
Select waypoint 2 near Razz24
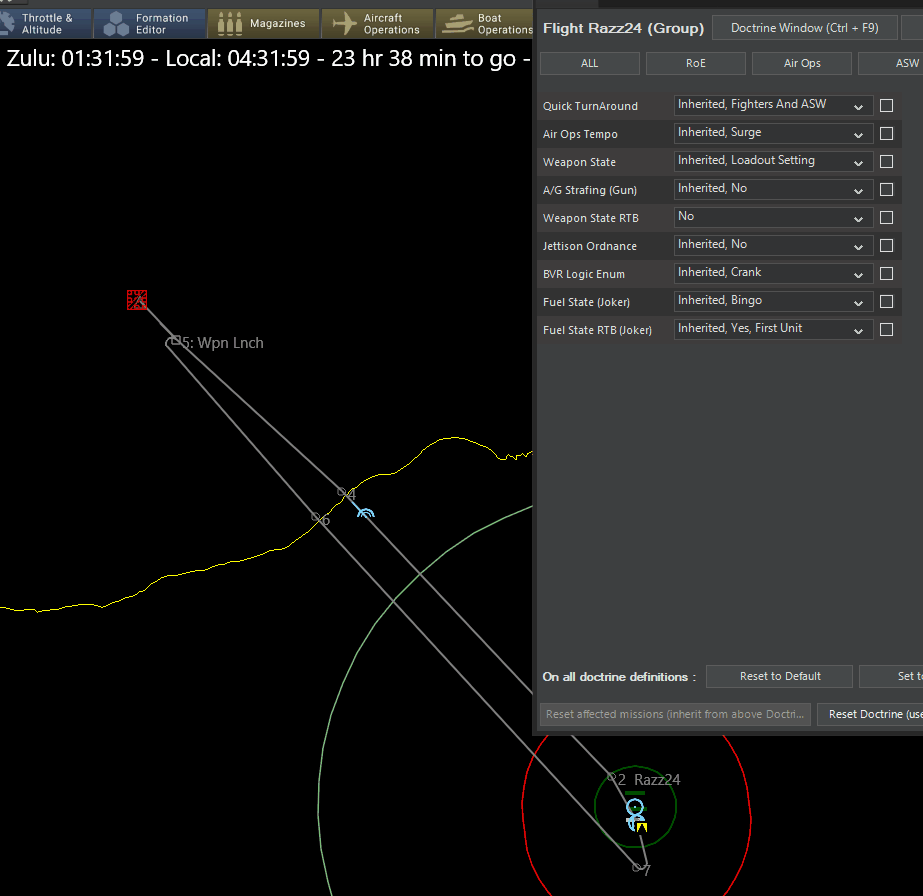click(x=612, y=777)
